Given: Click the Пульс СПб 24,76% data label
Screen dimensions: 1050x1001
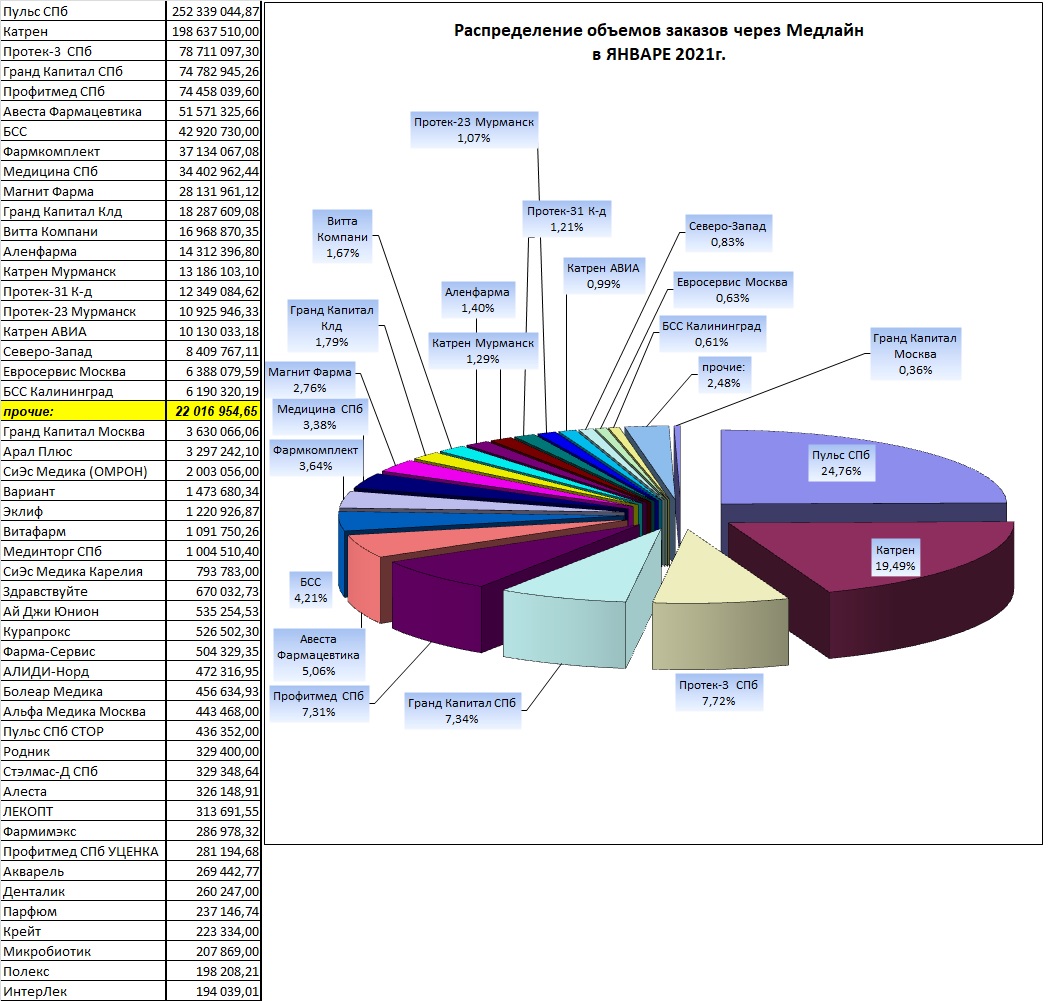Looking at the screenshot, I should click(x=841, y=463).
